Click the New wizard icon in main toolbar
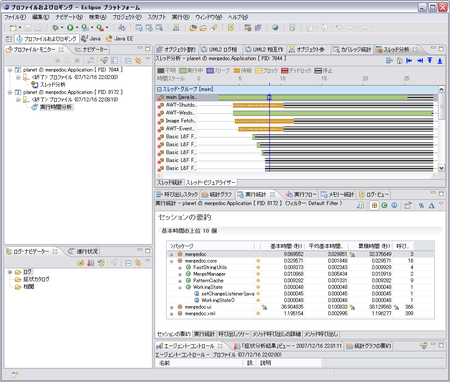The height and width of the screenshot is (382, 450). click(x=13, y=28)
